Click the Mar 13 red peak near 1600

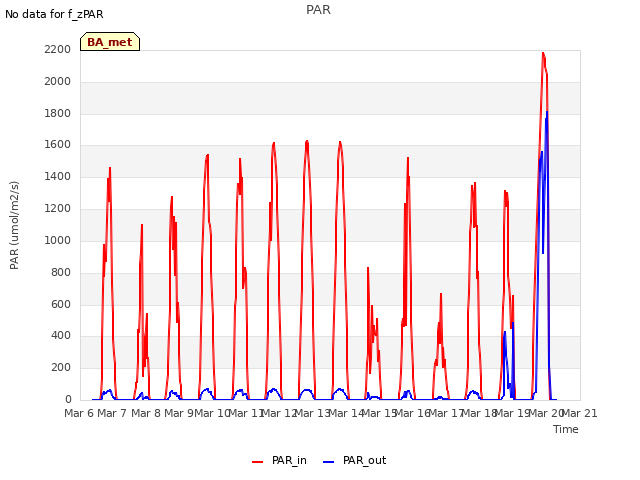click(307, 142)
